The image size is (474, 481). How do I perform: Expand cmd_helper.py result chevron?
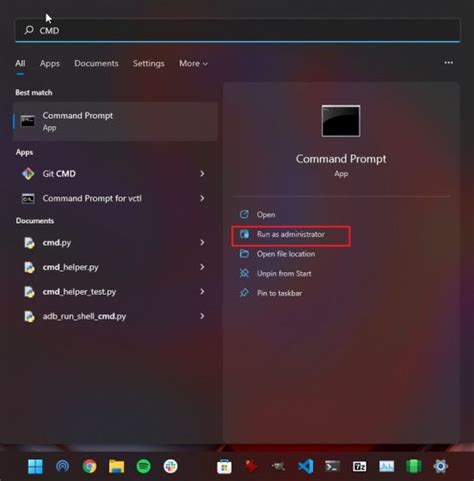click(x=202, y=267)
